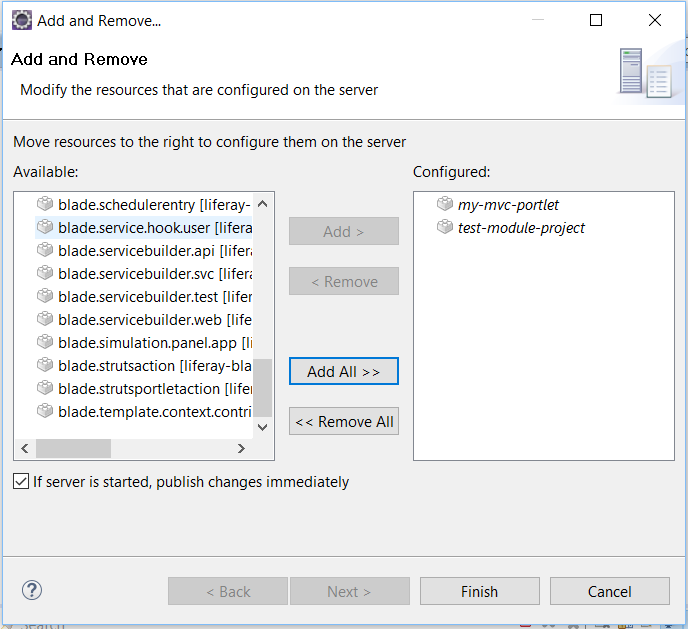Open help via the question mark icon
This screenshot has height=629, width=688.
[32, 590]
